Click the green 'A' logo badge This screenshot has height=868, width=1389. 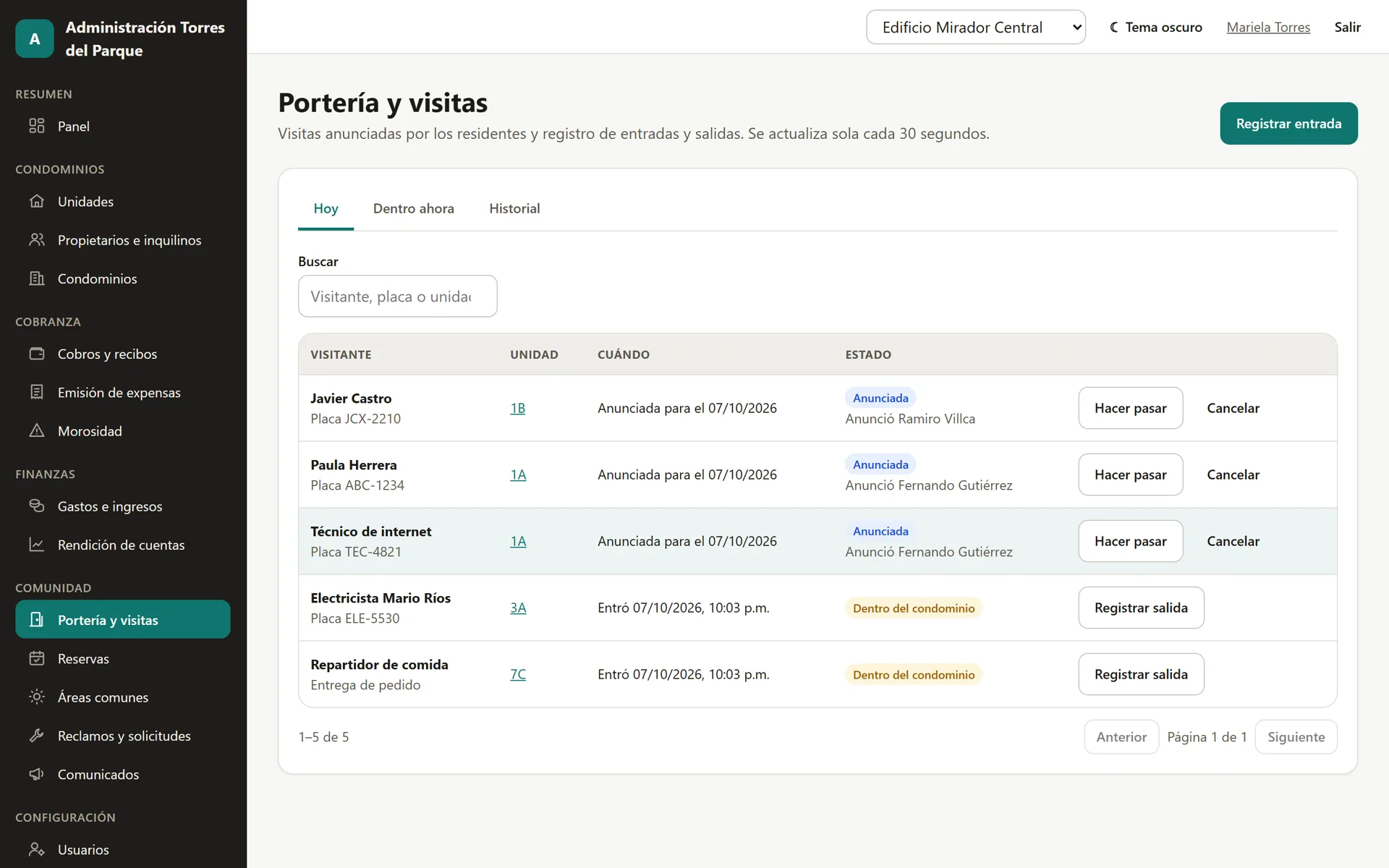click(35, 38)
